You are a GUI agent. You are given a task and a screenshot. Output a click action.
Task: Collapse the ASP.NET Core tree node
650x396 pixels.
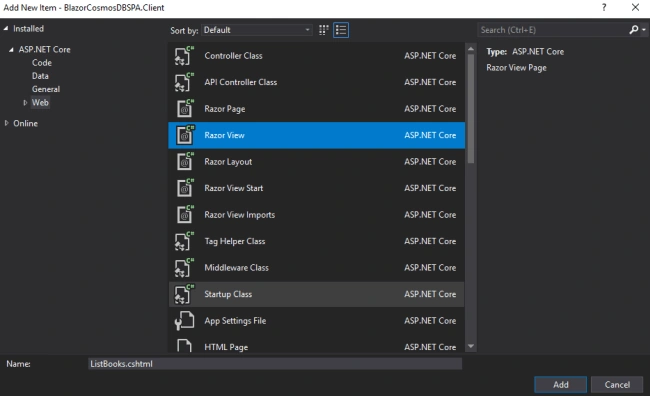[x=11, y=49]
